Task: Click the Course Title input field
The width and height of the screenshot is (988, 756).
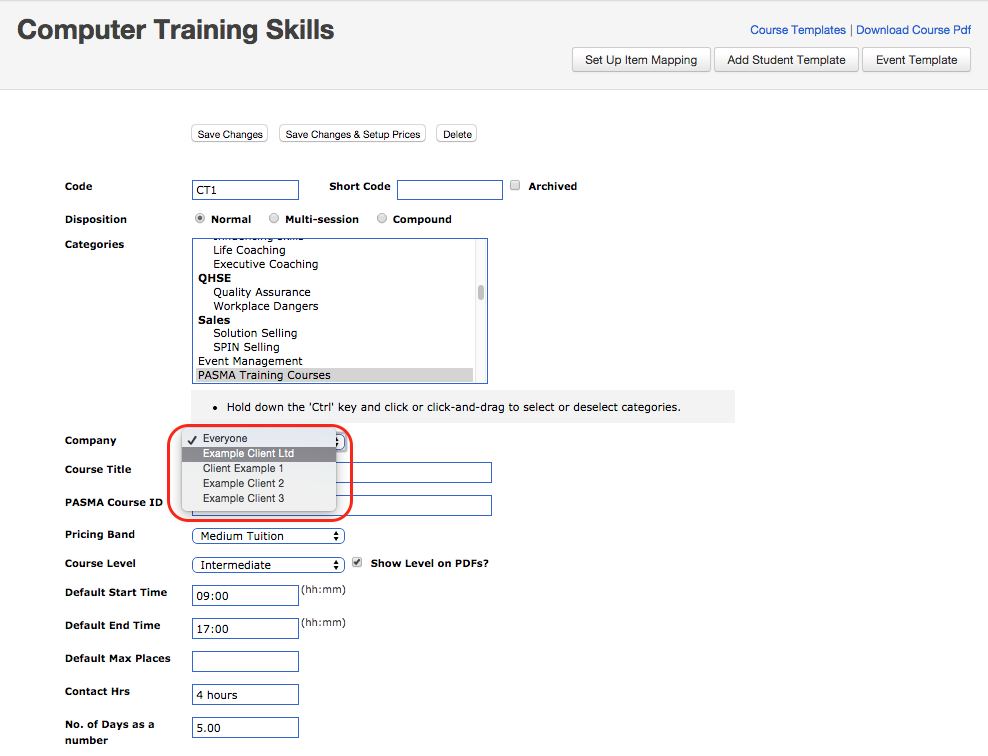Action: coord(414,472)
